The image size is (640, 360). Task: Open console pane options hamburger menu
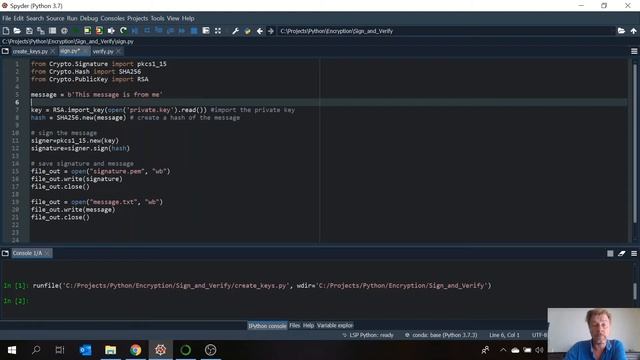(634, 253)
